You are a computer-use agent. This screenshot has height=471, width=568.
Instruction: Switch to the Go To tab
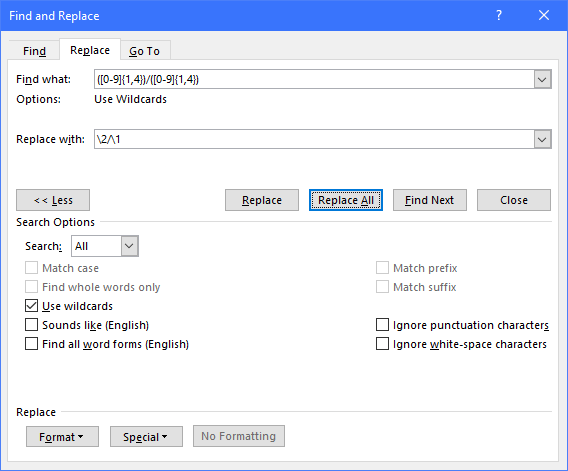pyautogui.click(x=145, y=51)
